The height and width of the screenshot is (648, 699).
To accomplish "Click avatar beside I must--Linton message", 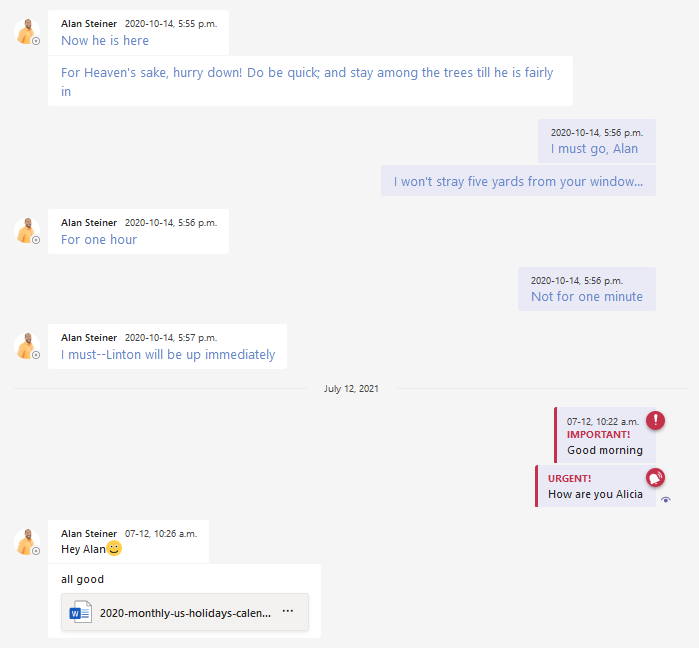I will tap(27, 347).
